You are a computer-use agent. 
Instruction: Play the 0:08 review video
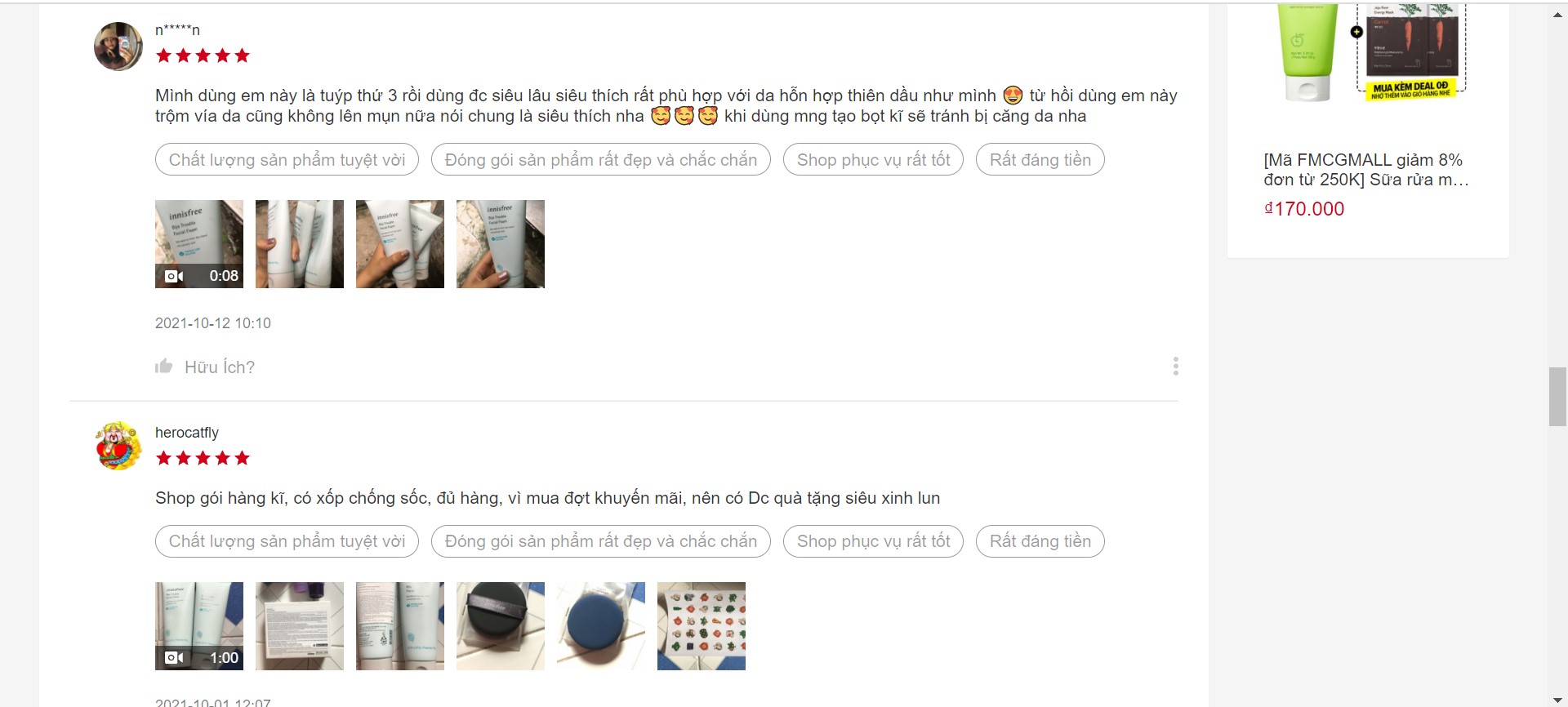(x=199, y=244)
